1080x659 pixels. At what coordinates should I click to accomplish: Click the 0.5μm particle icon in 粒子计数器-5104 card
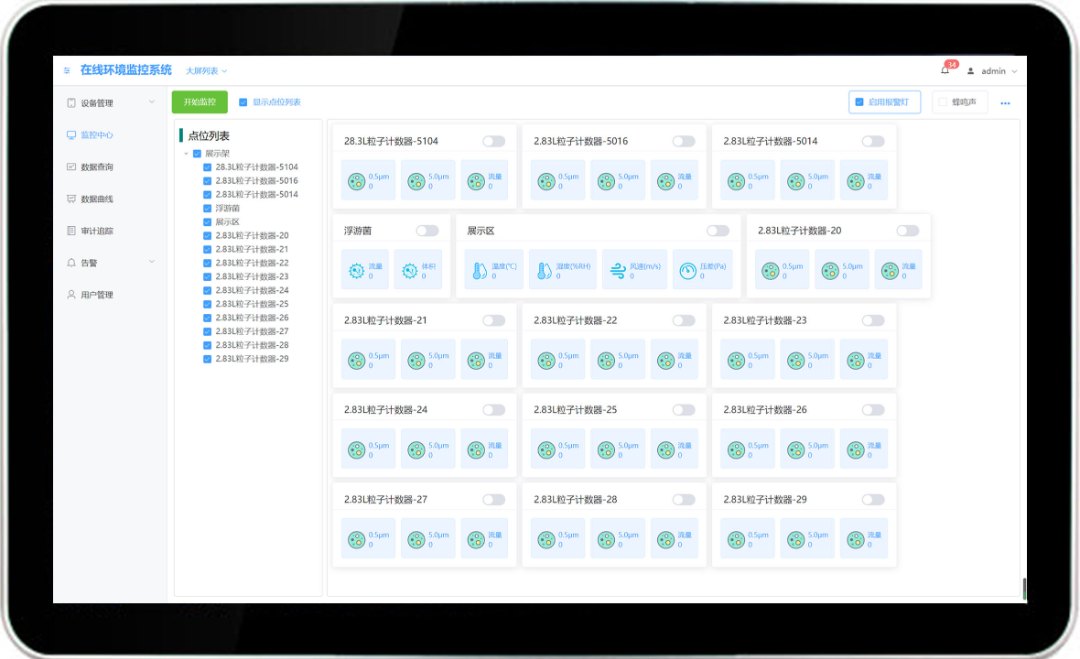click(356, 182)
